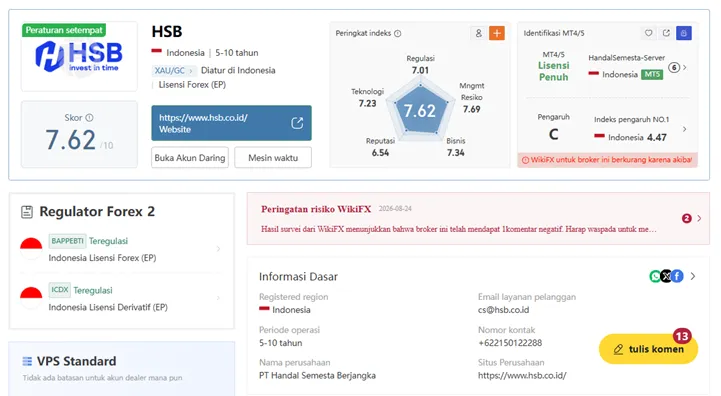The image size is (721, 396).
Task: Click the Peringatan risiko WikiFX title
Action: tap(316, 209)
